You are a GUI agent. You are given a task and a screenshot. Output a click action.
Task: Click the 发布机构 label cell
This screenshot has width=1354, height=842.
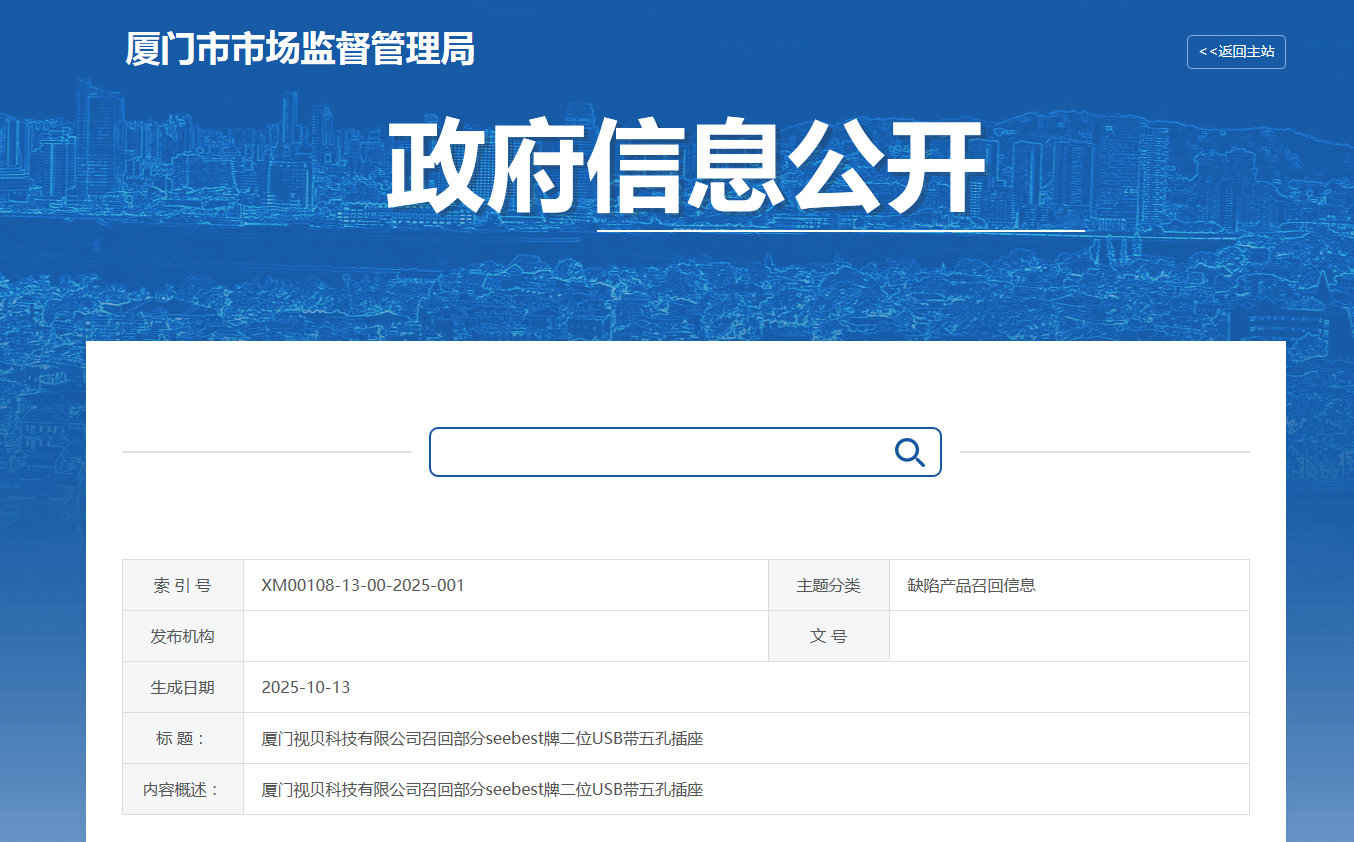point(183,636)
